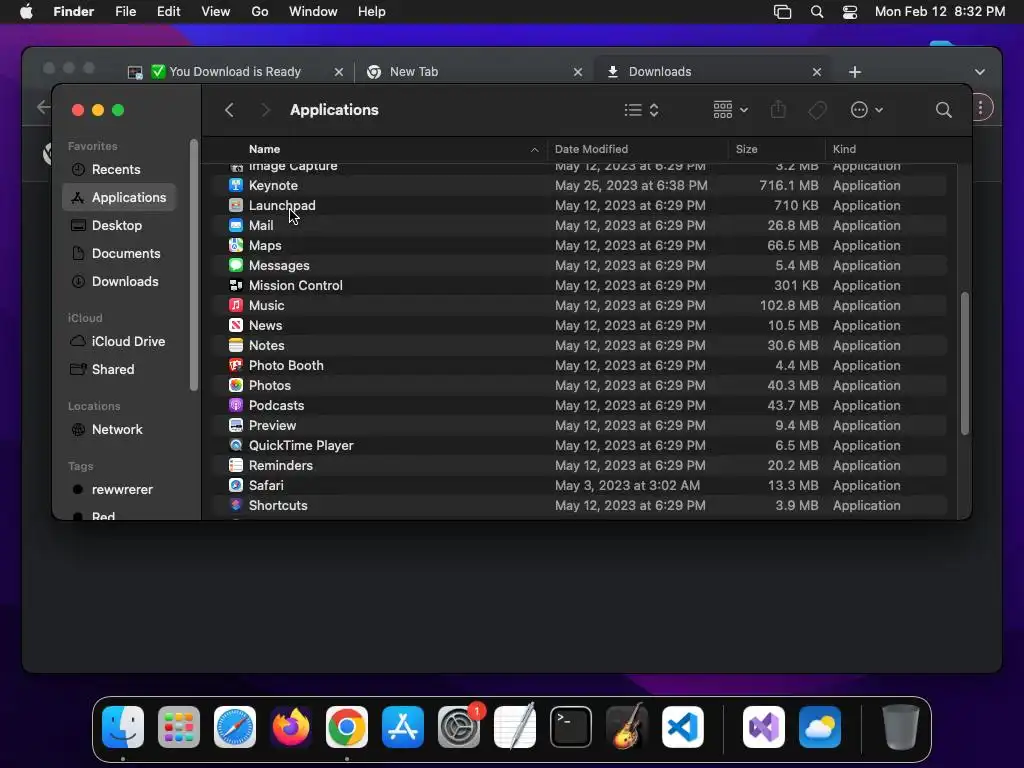Launch App Store from the Dock

coord(403,727)
